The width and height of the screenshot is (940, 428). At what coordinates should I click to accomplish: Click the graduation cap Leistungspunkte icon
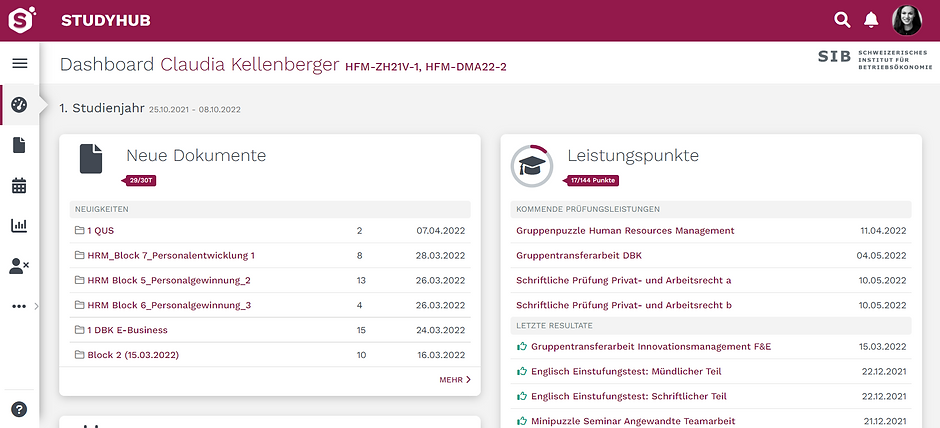tap(531, 166)
